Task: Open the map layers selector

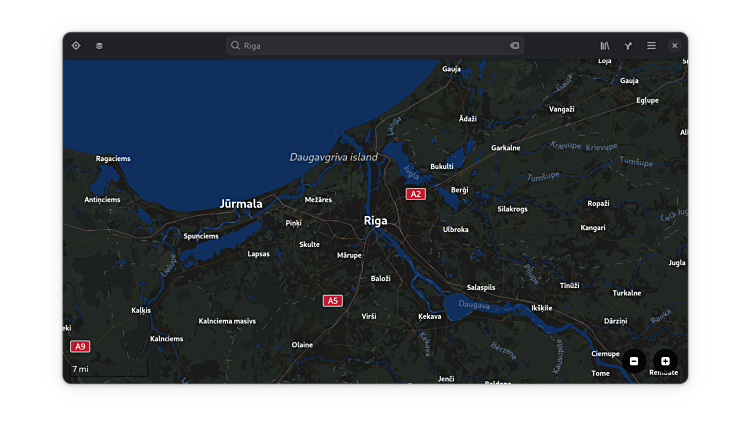Action: pyautogui.click(x=99, y=46)
